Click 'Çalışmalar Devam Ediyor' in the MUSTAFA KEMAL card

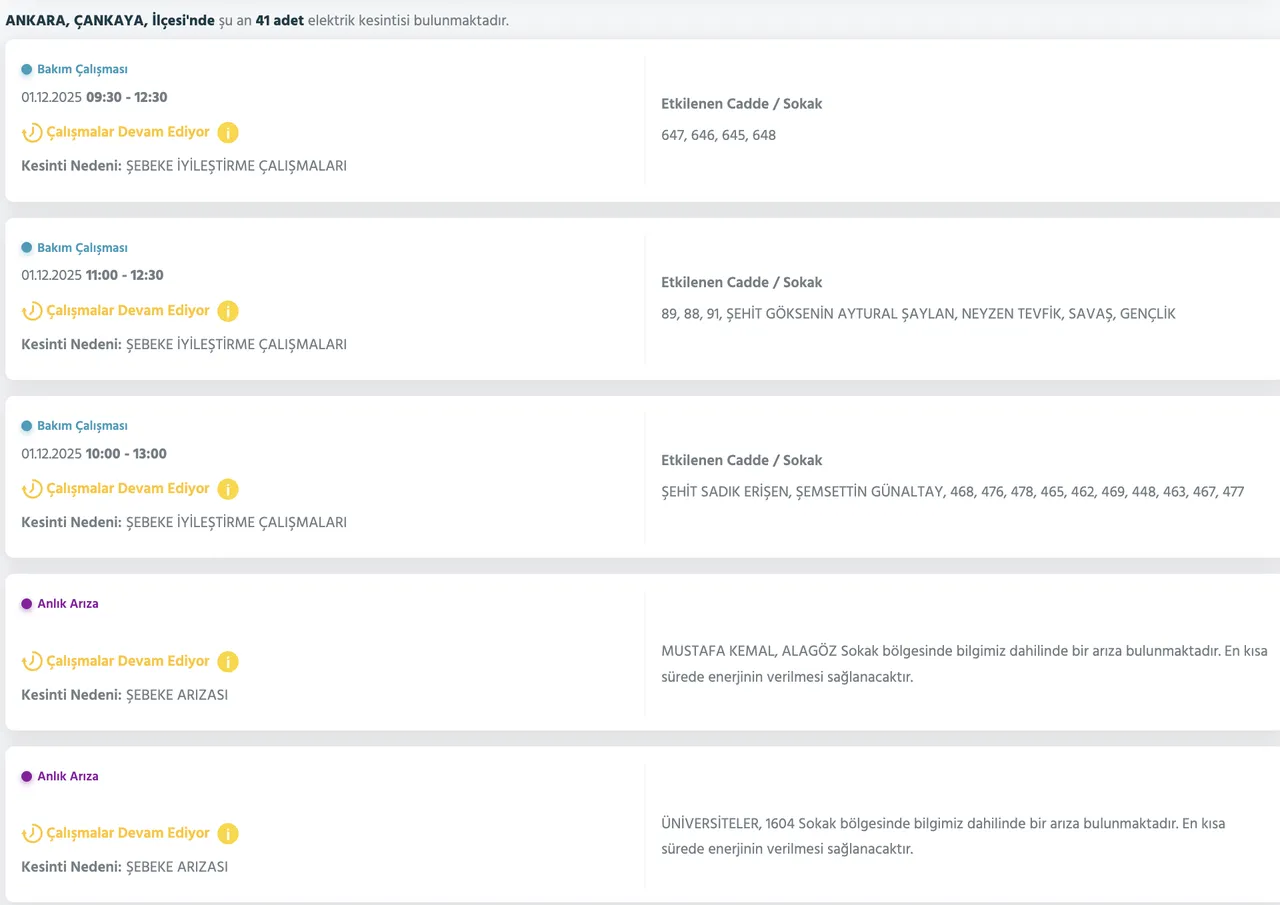[128, 662]
